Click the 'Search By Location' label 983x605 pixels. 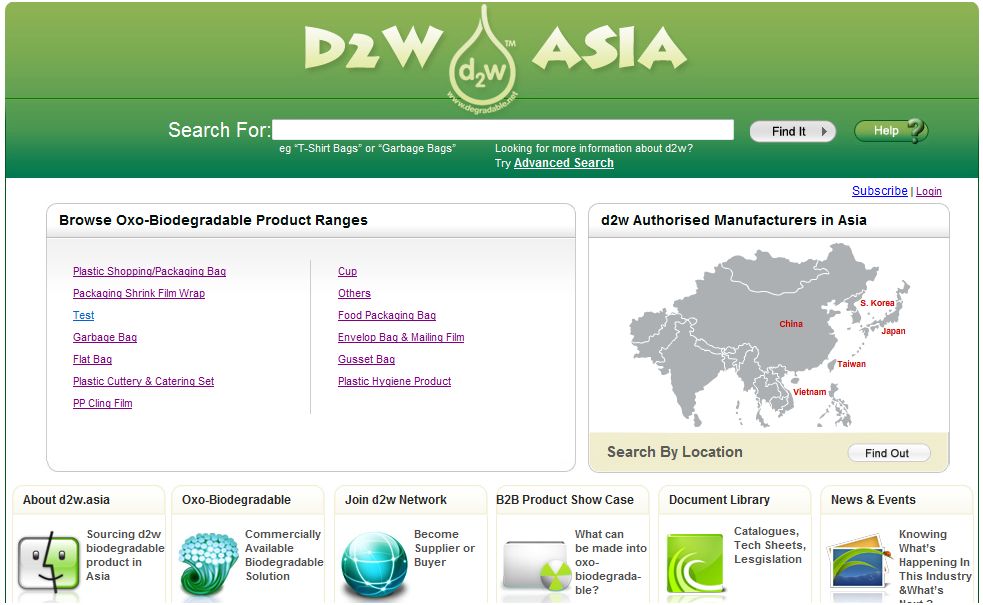click(x=675, y=452)
